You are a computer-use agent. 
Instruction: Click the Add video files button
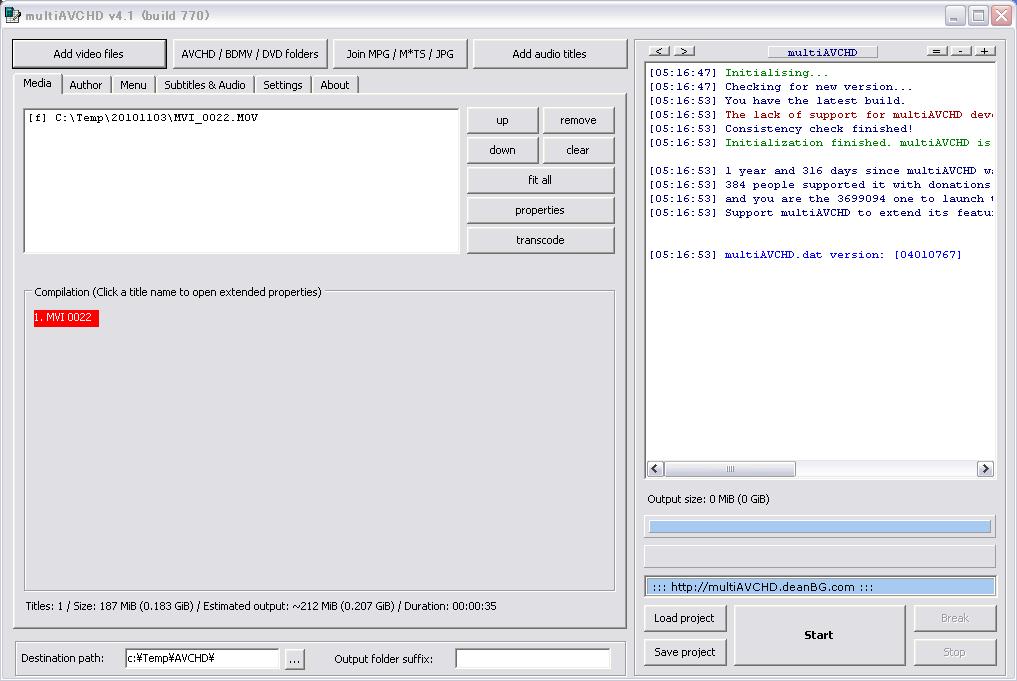click(x=89, y=54)
